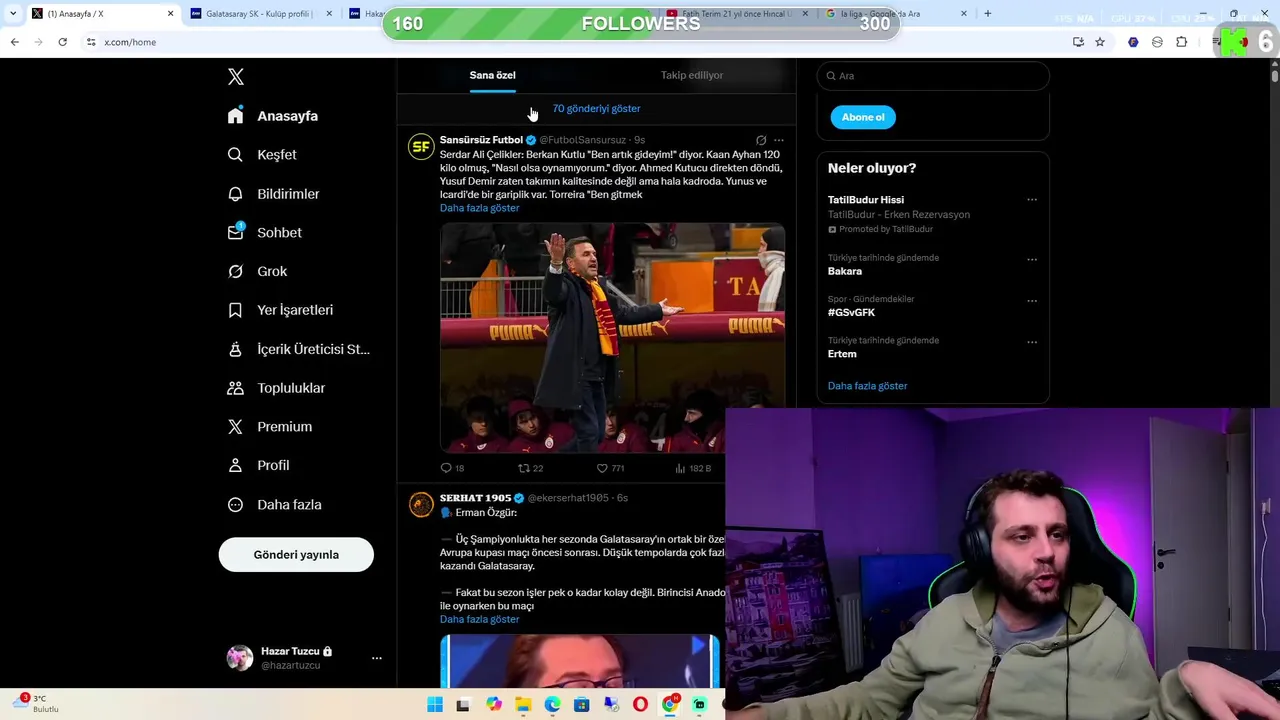Image resolution: width=1280 pixels, height=720 pixels.
Task: Open Bildirimler notifications
Action: 273,194
